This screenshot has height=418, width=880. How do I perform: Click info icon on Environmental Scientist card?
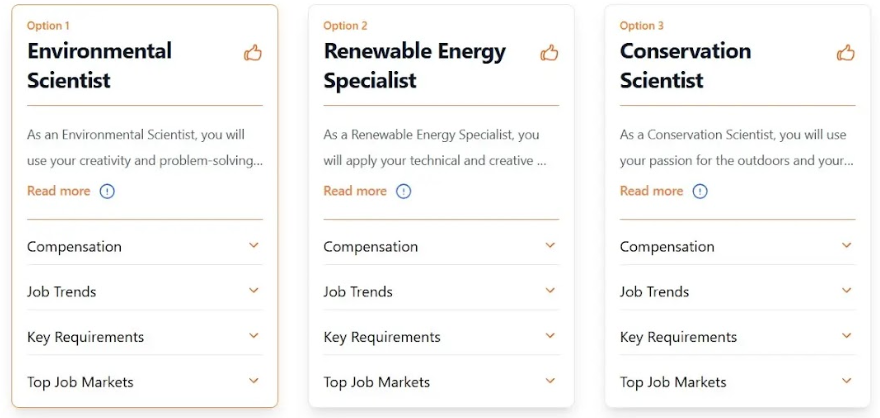(107, 191)
